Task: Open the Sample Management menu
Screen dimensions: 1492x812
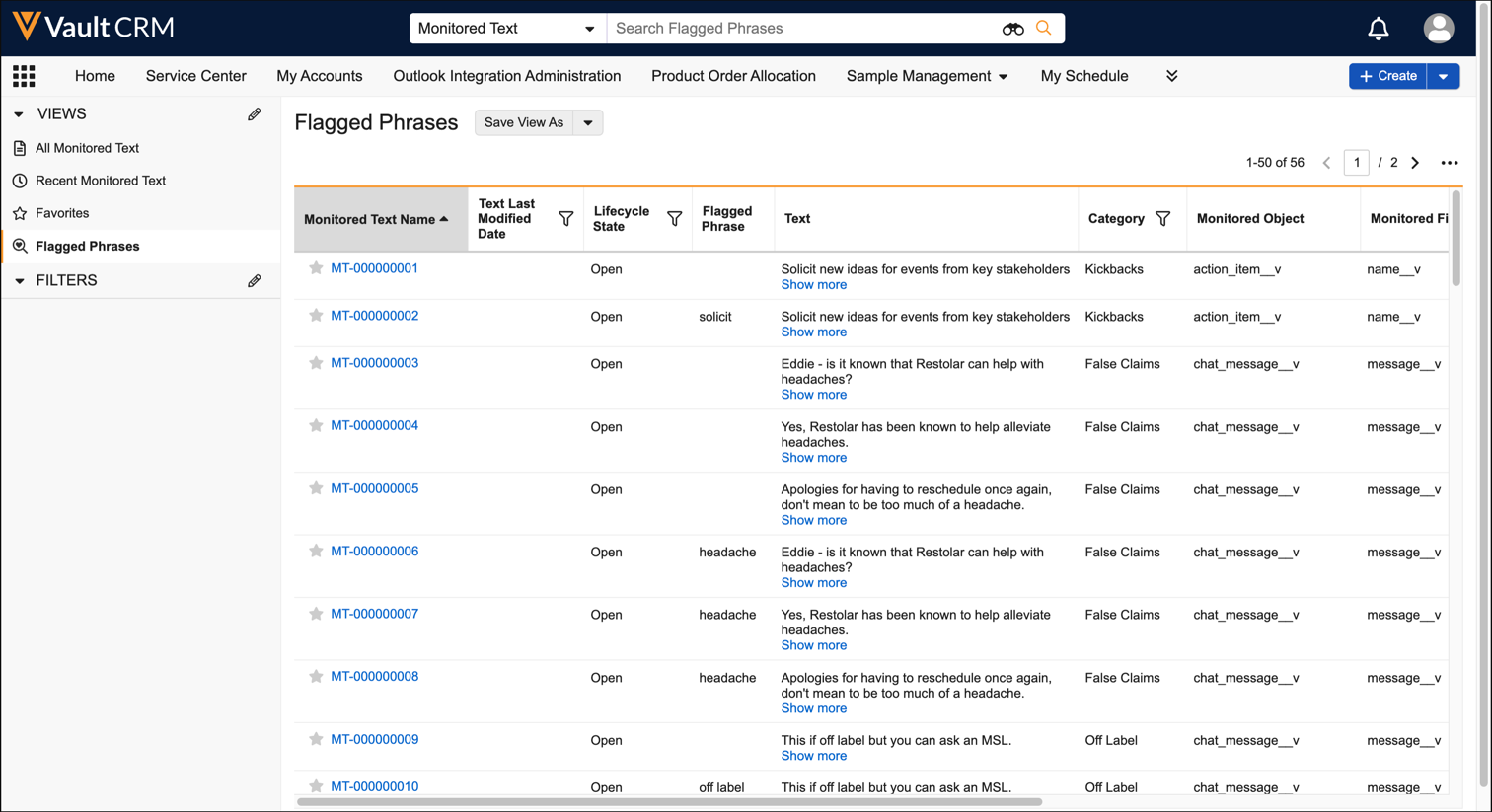Action: coord(926,76)
